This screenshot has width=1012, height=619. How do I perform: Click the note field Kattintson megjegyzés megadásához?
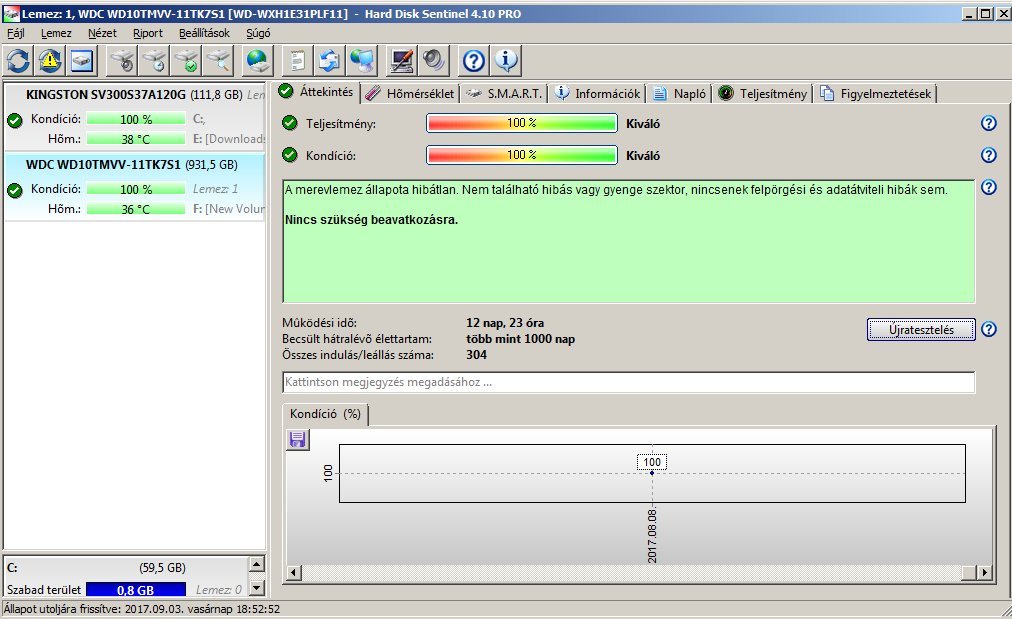tap(629, 382)
